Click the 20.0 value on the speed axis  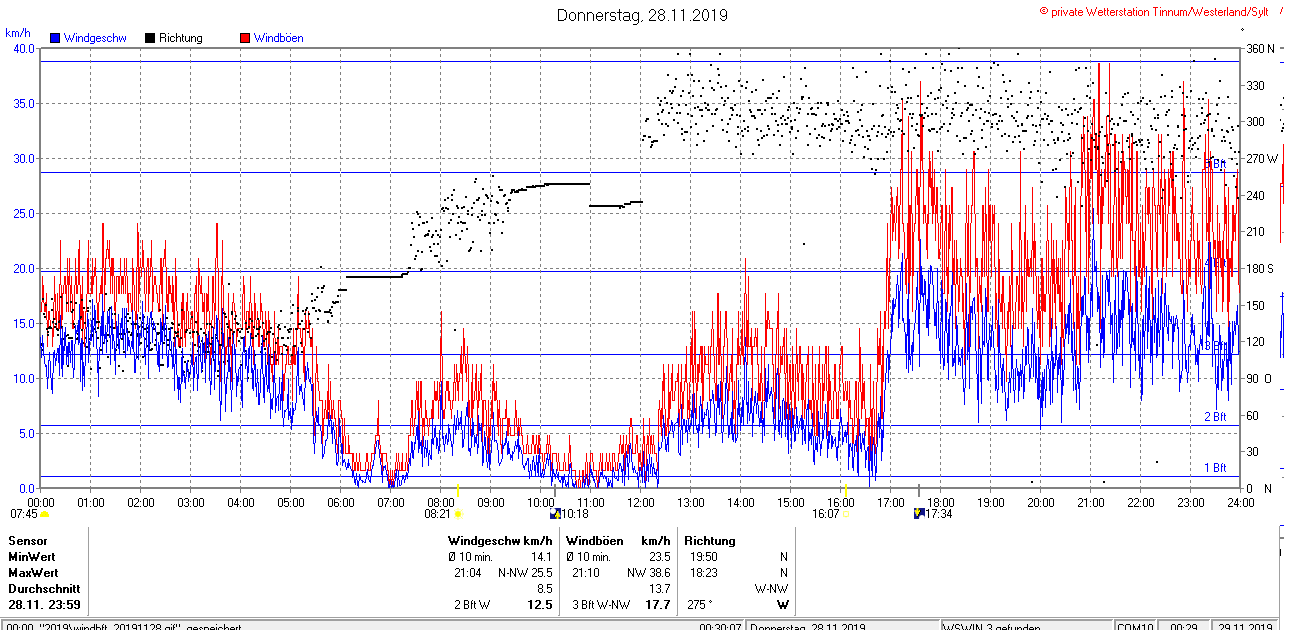point(23,269)
